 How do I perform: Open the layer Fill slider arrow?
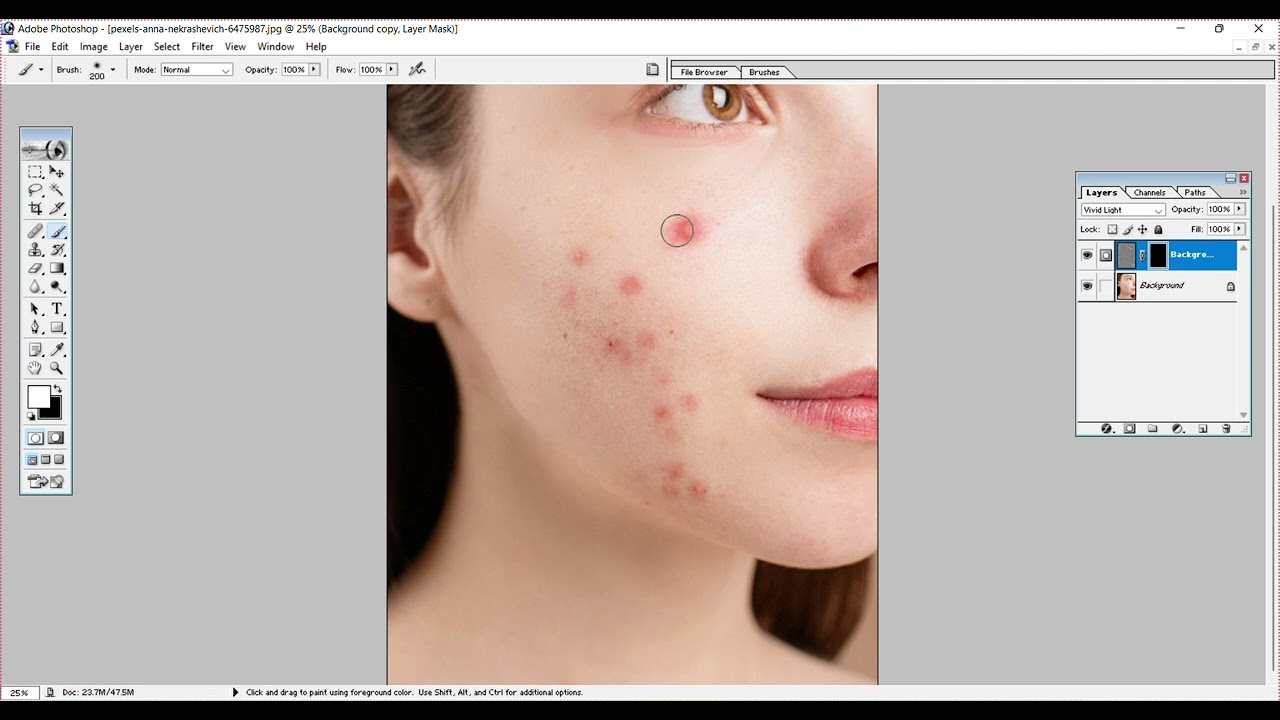[1239, 229]
